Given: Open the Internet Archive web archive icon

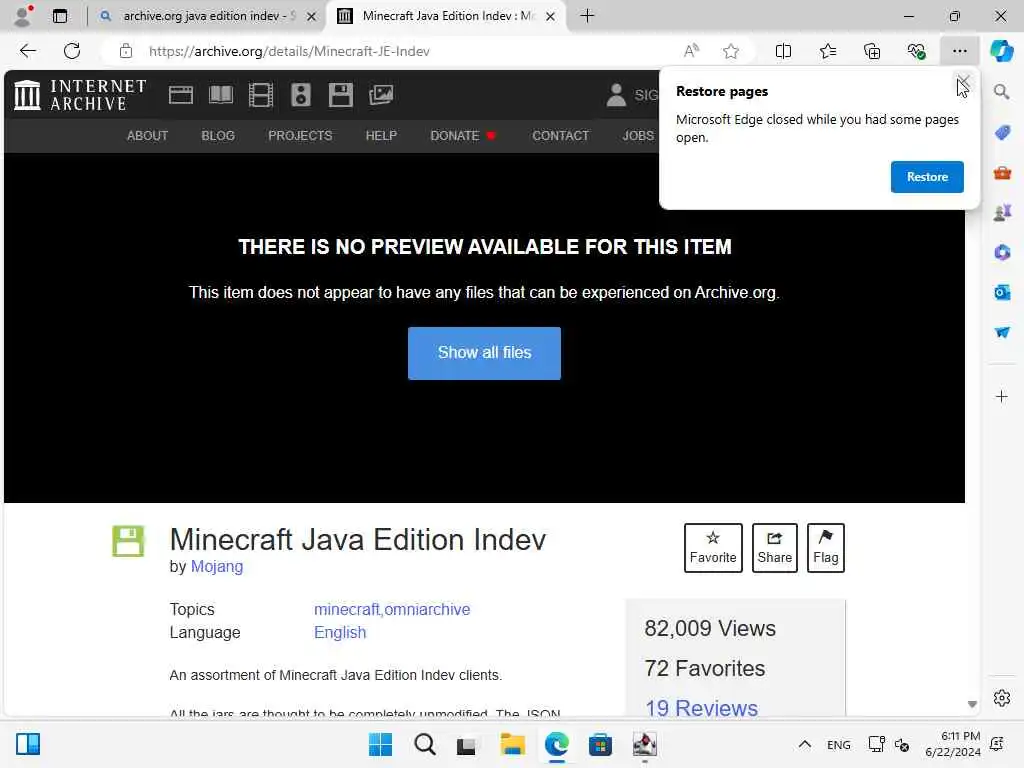Looking at the screenshot, I should click(180, 95).
